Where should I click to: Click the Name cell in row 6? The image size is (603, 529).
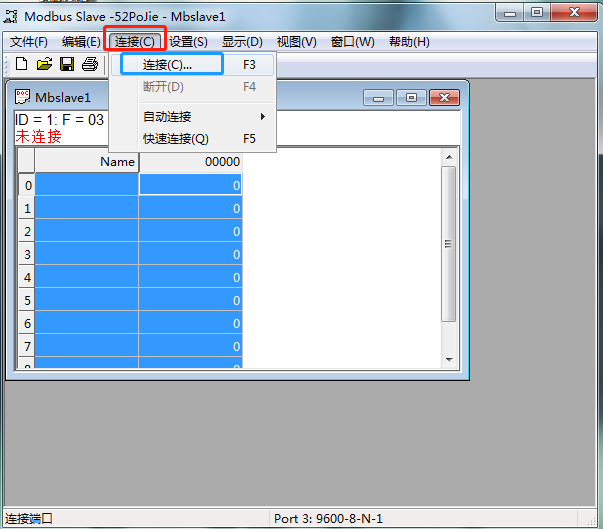87,324
